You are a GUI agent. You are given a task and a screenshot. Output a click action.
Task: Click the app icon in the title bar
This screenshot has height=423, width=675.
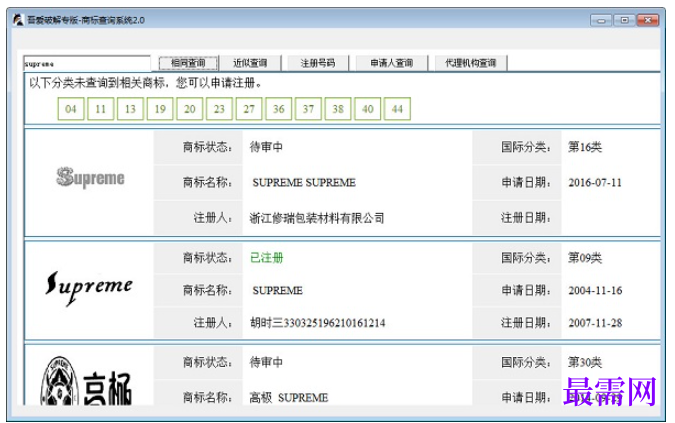click(18, 19)
